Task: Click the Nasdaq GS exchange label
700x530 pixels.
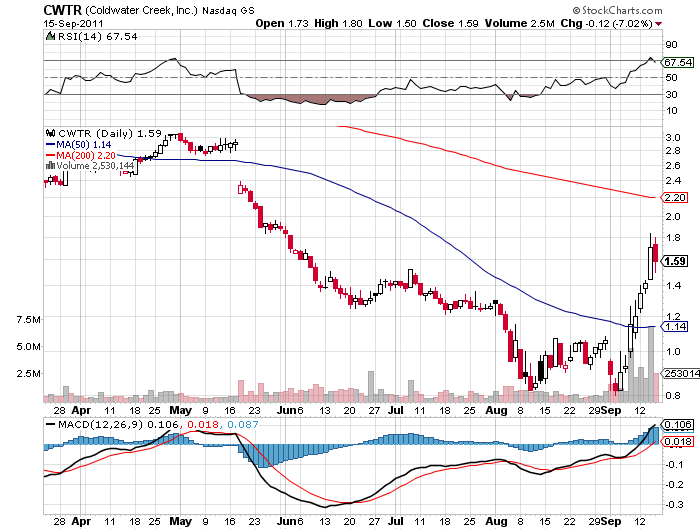Action: coord(228,11)
